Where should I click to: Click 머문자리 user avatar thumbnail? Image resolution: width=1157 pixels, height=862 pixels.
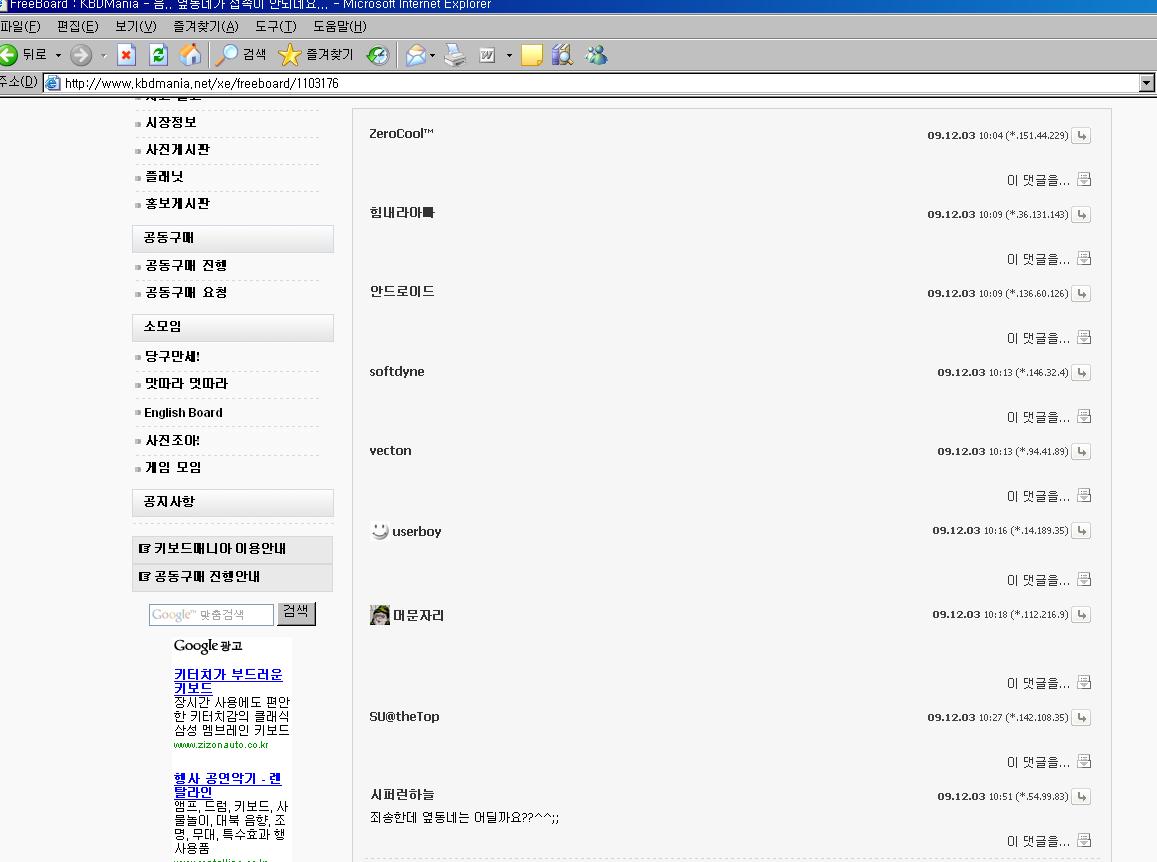(379, 615)
